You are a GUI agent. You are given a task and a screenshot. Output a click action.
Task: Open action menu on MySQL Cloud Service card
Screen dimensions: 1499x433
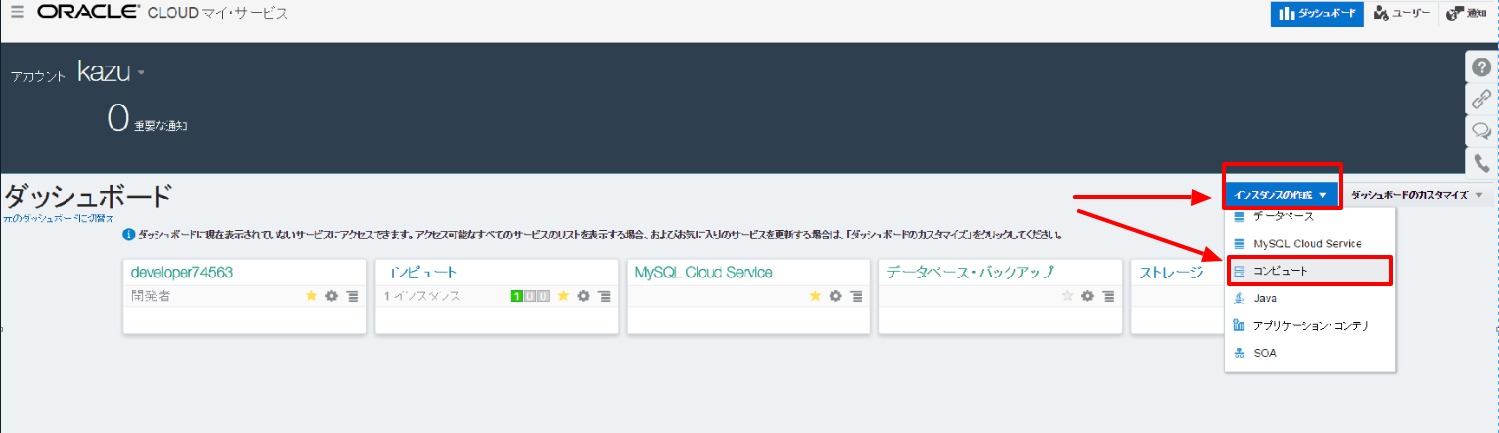click(857, 296)
